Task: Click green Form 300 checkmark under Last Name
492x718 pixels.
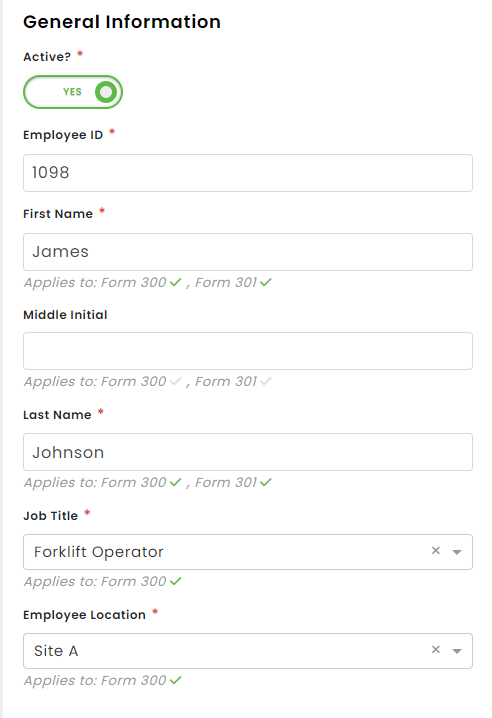Action: pos(175,482)
